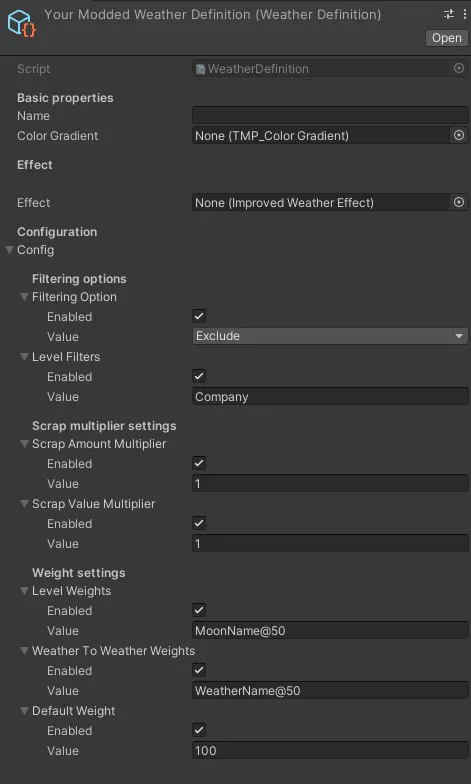Click the Weather Definition asset icon
Viewport: 471px width, 784px height.
(22, 24)
